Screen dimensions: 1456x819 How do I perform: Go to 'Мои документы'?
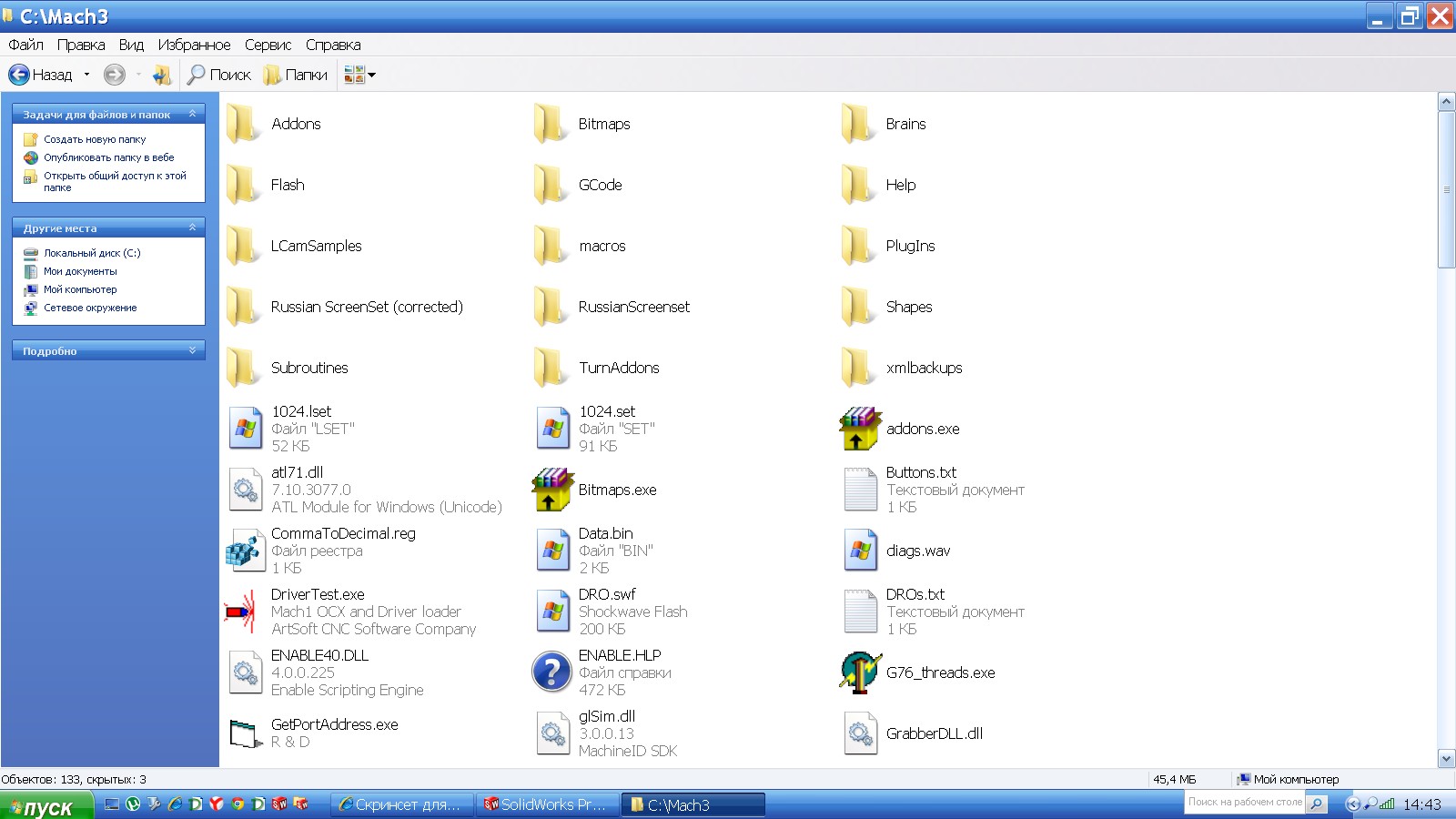pyautogui.click(x=80, y=271)
